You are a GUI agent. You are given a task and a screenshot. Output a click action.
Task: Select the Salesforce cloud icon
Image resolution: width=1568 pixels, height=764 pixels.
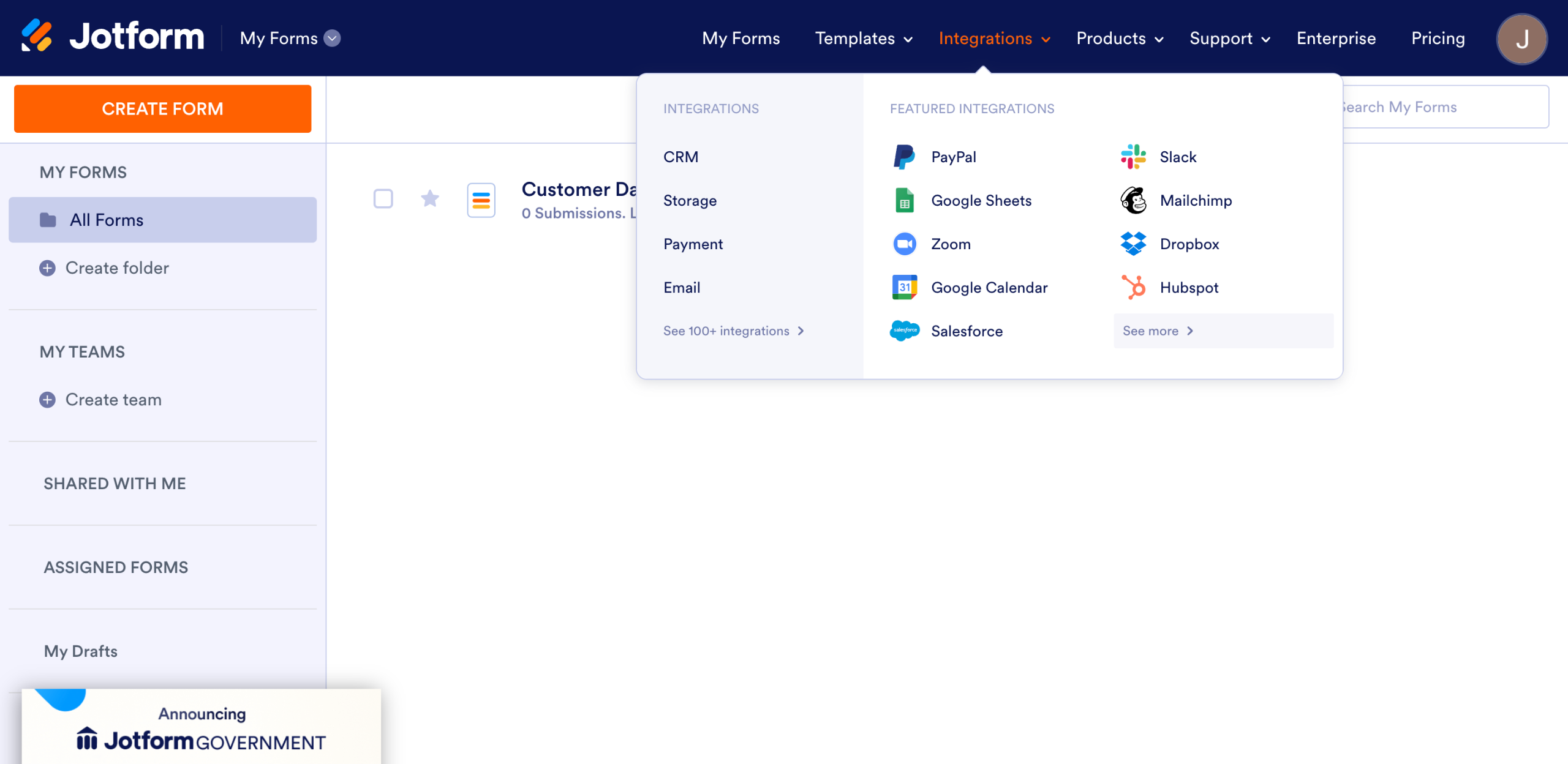pos(904,331)
